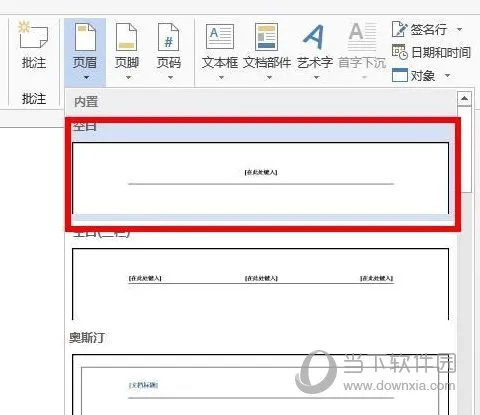Expand the 文本框 dropdown arrow

pyautogui.click(x=221, y=77)
